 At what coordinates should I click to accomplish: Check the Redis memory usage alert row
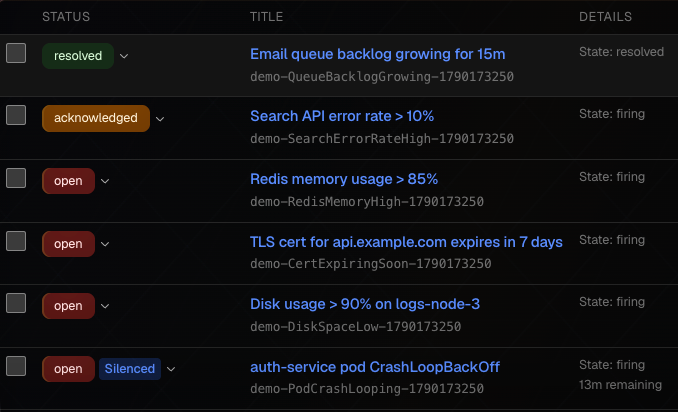(16, 178)
